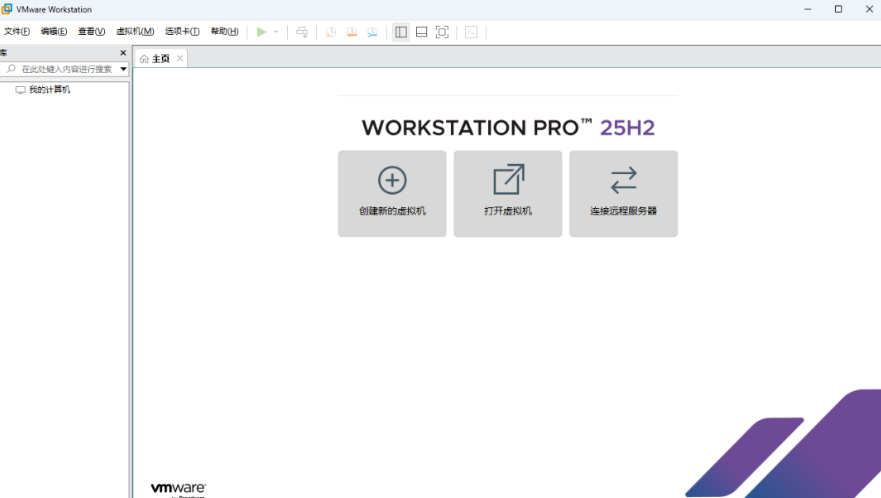
Task: Open the 选项卡(T) menu
Action: coord(182,32)
